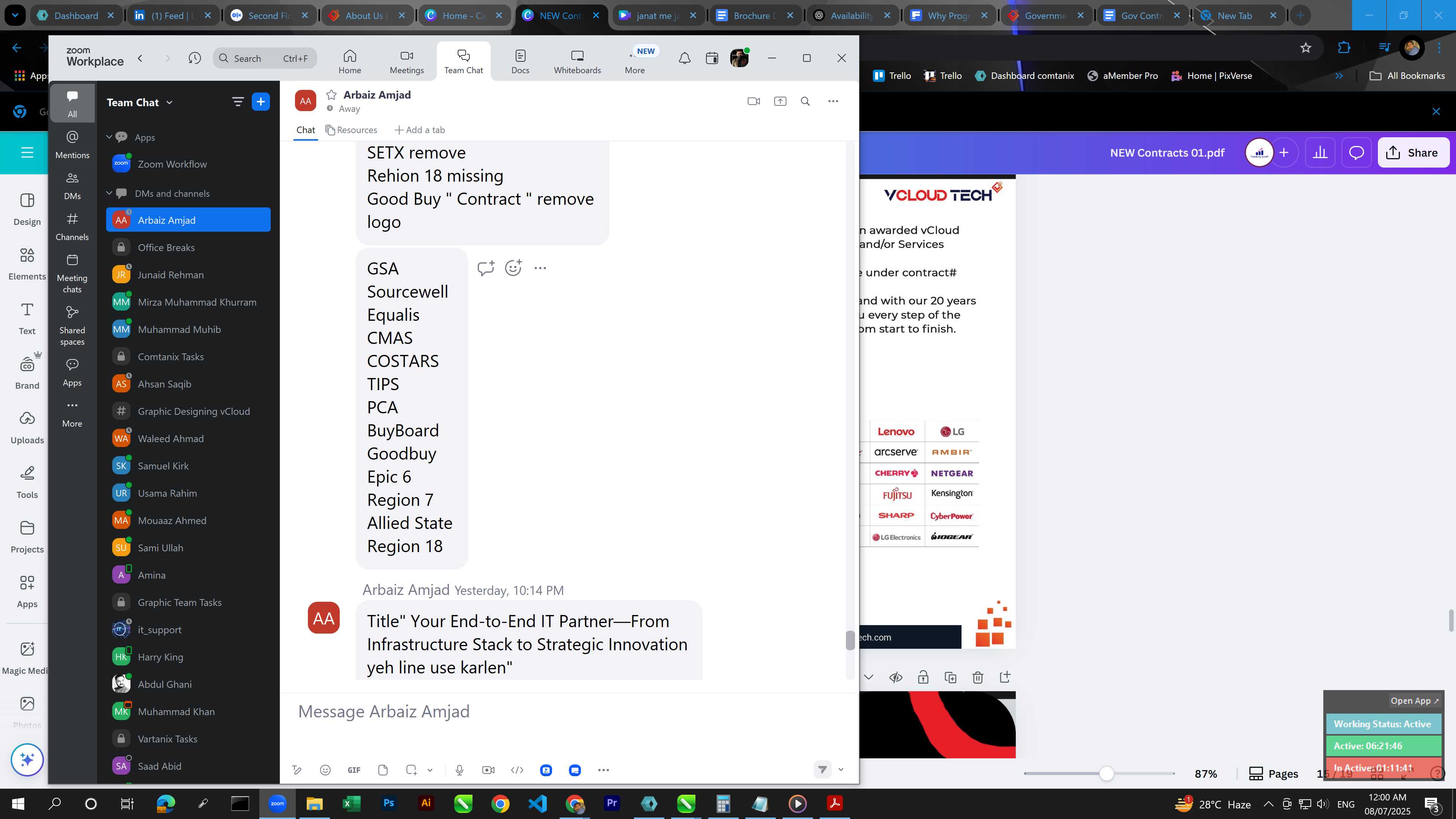This screenshot has width=1456, height=819.
Task: Click Zoom search box
Action: click(x=265, y=58)
